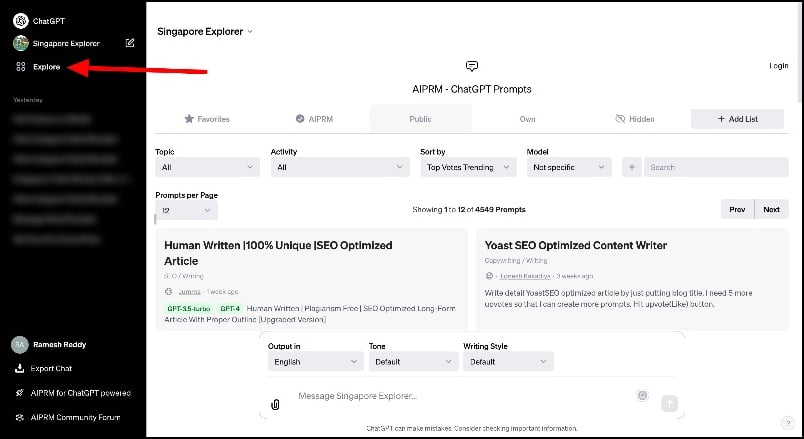The width and height of the screenshot is (804, 439).
Task: Click the Hidden crossed-eye icon
Action: pyautogui.click(x=619, y=119)
